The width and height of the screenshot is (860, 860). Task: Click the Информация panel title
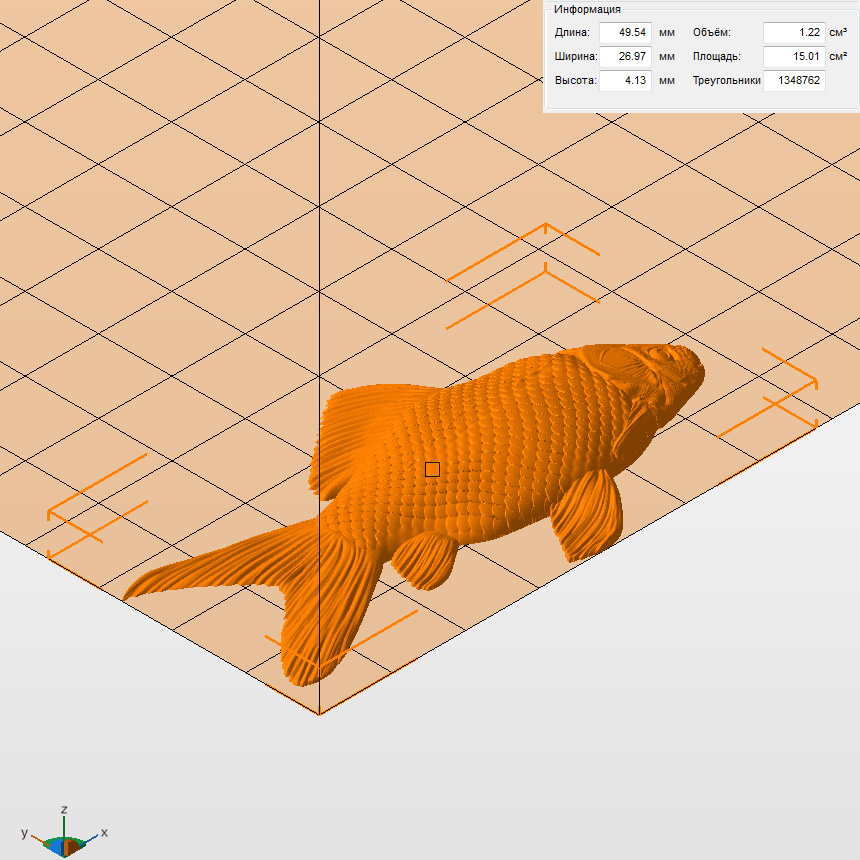tap(587, 9)
